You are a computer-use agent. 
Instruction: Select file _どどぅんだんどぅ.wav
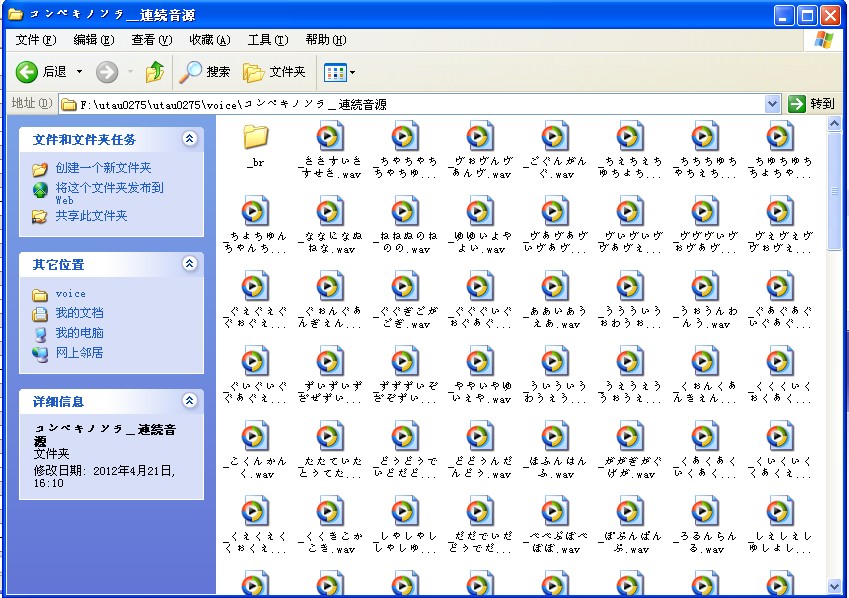point(480,450)
